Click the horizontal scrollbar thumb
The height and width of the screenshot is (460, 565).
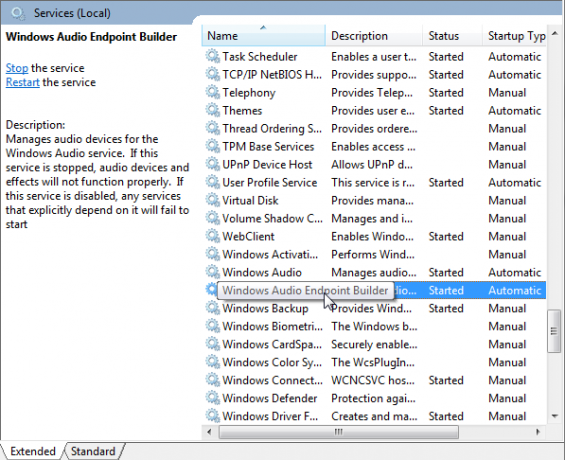[338, 432]
